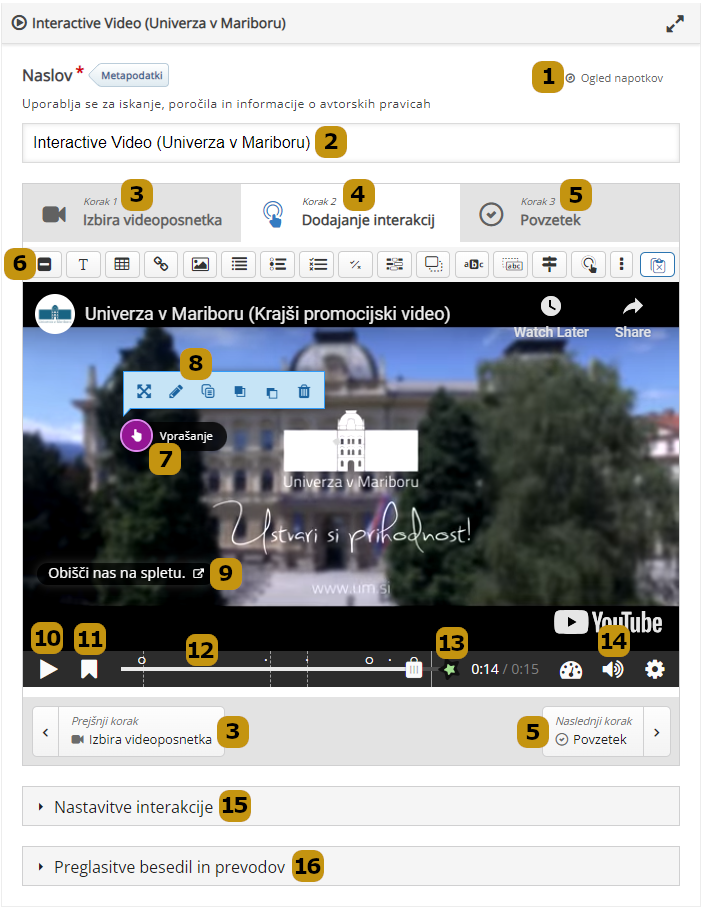Add a Mark the Words interaction
Image resolution: width=702 pixels, height=910 pixels.
point(473,265)
